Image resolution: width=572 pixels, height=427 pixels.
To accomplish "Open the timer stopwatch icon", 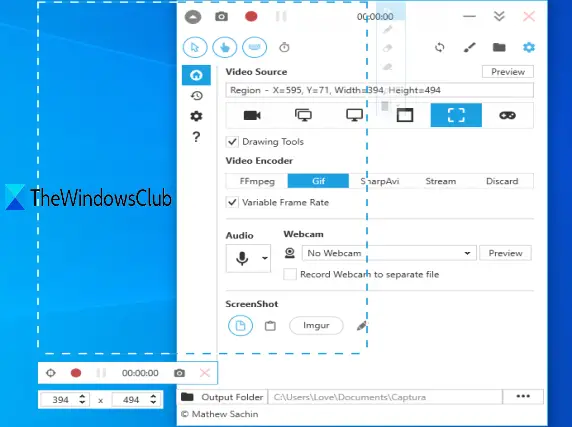I will coord(284,47).
